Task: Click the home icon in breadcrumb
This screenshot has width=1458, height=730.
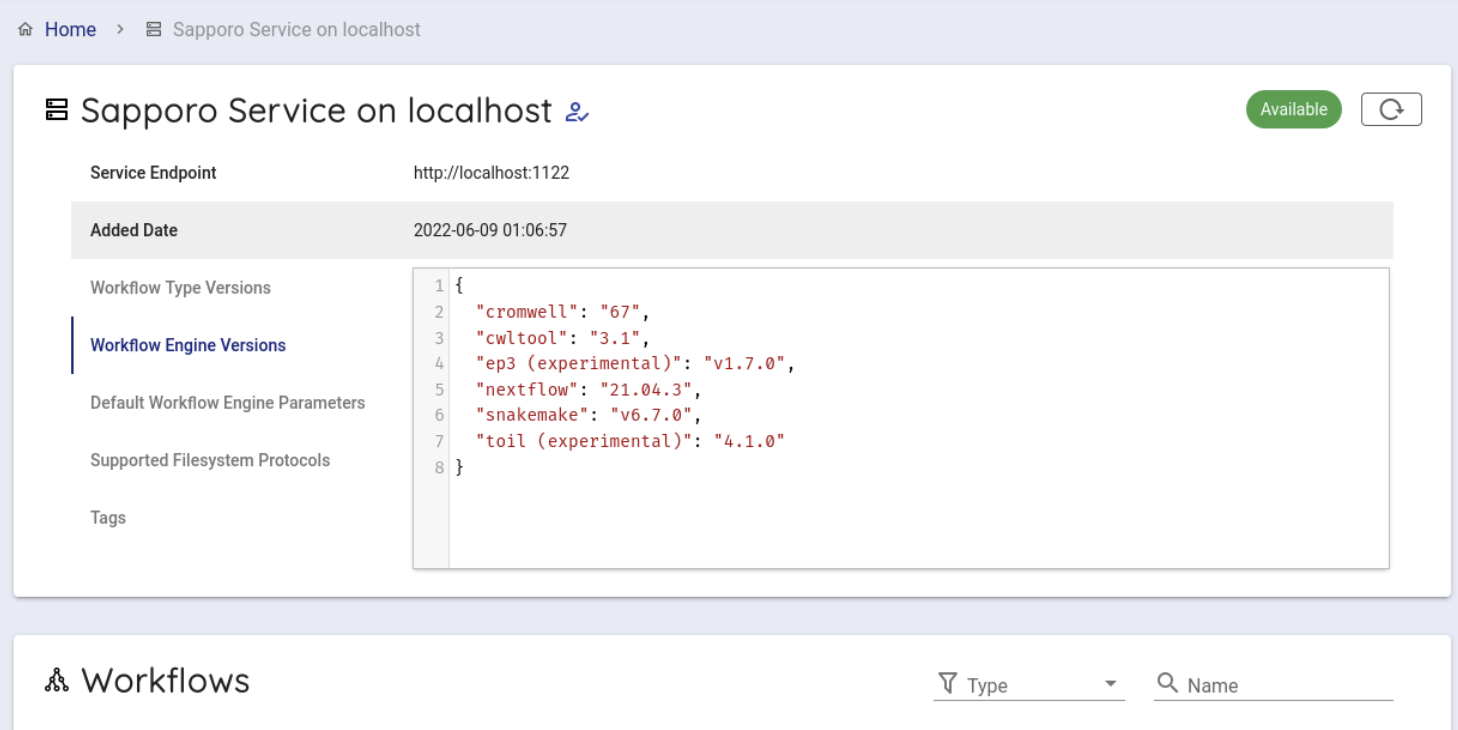Action: 26,30
